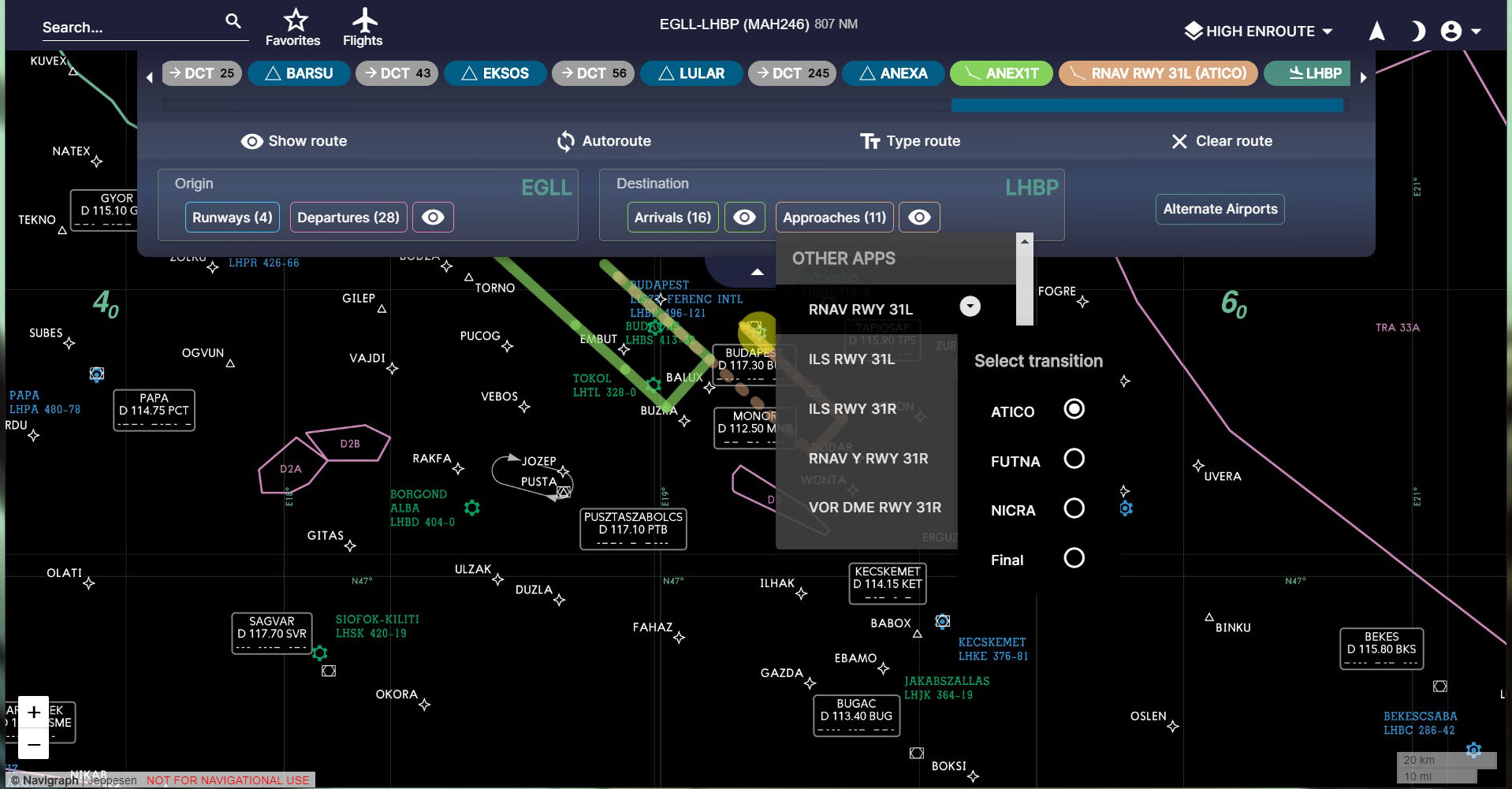Click BUGAC VOR box
Viewport: 1512px width, 789px height.
(857, 716)
